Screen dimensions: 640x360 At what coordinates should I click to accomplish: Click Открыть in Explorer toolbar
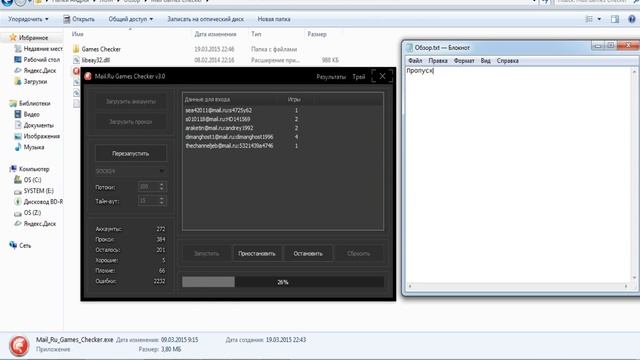point(79,19)
